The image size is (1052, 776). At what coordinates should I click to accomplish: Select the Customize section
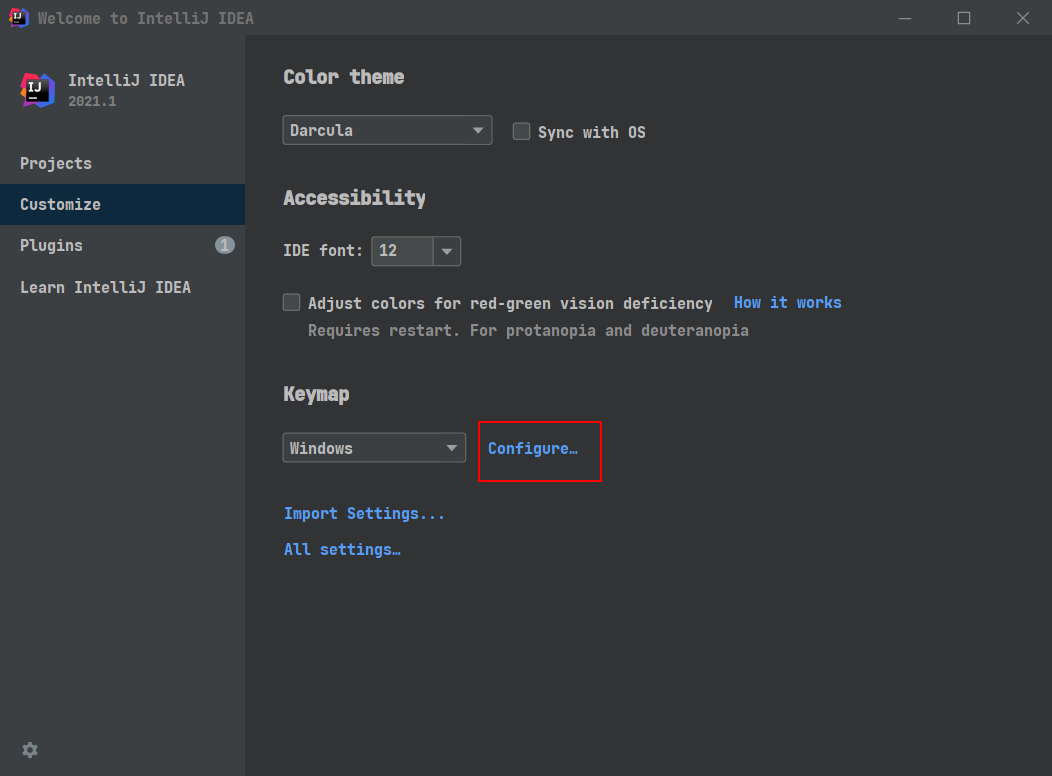coord(122,205)
